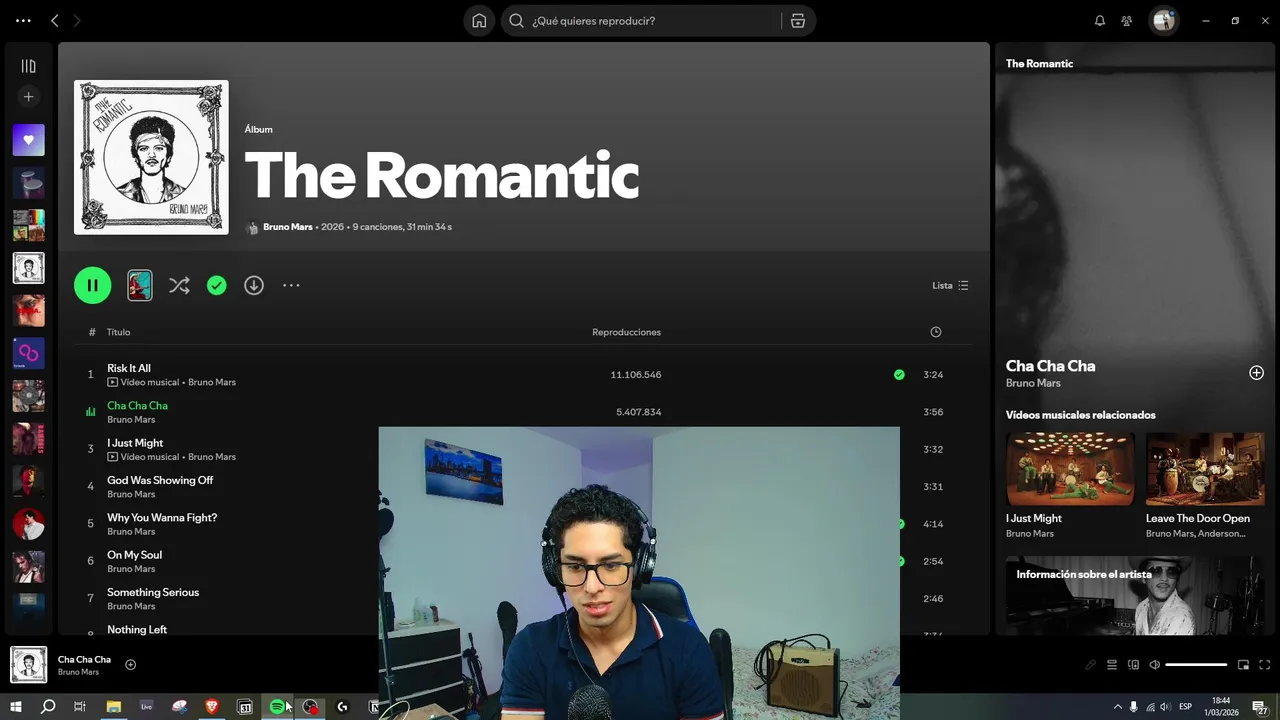Open the miniplayer
Viewport: 1280px width, 720px height.
[x=1243, y=665]
